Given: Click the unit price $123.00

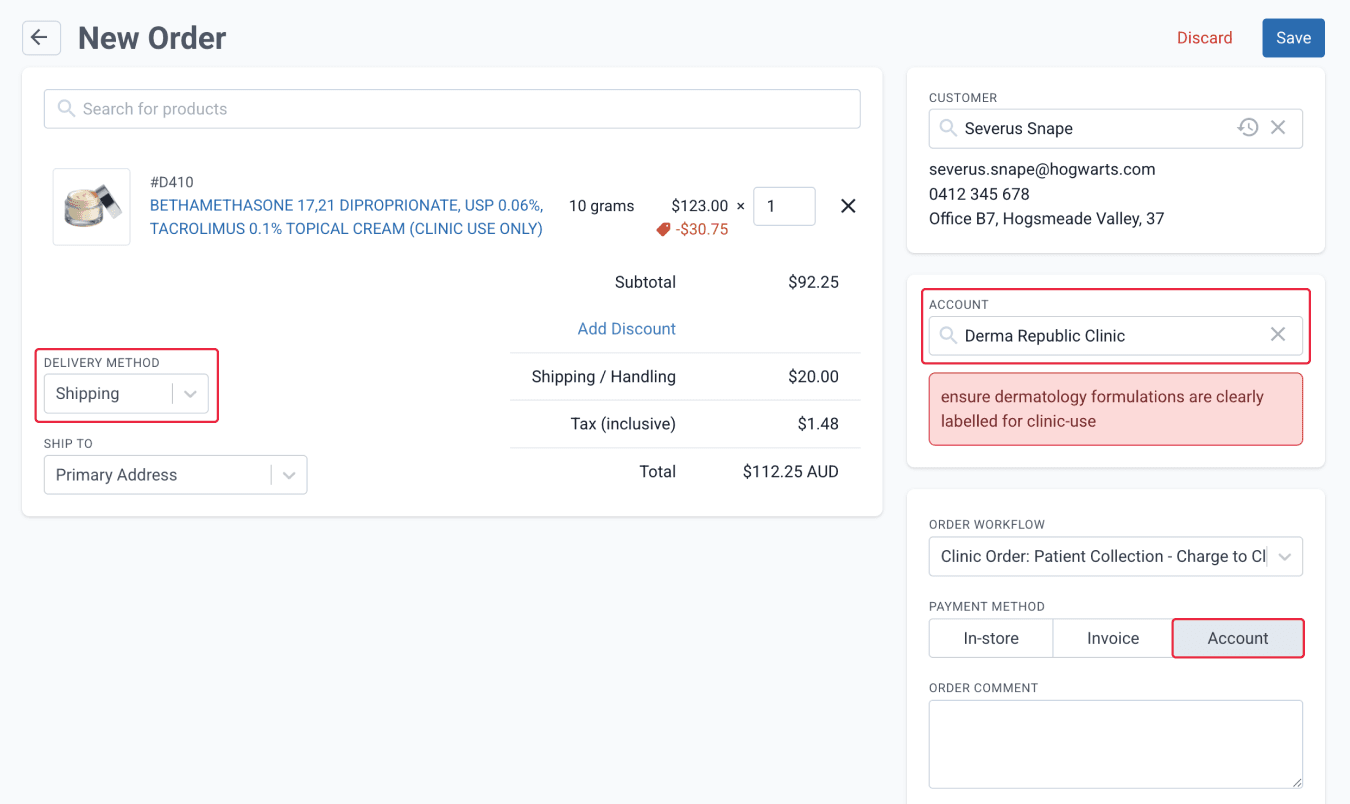Looking at the screenshot, I should 700,206.
